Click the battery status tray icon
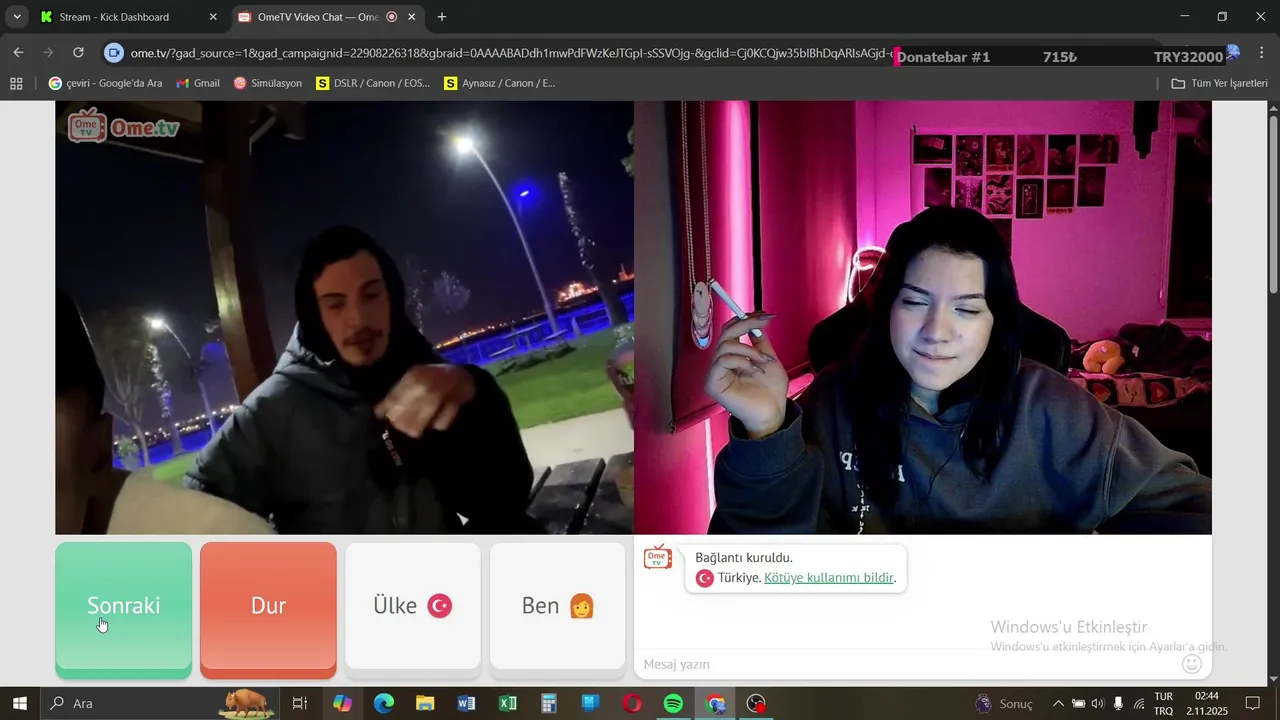 point(1078,703)
